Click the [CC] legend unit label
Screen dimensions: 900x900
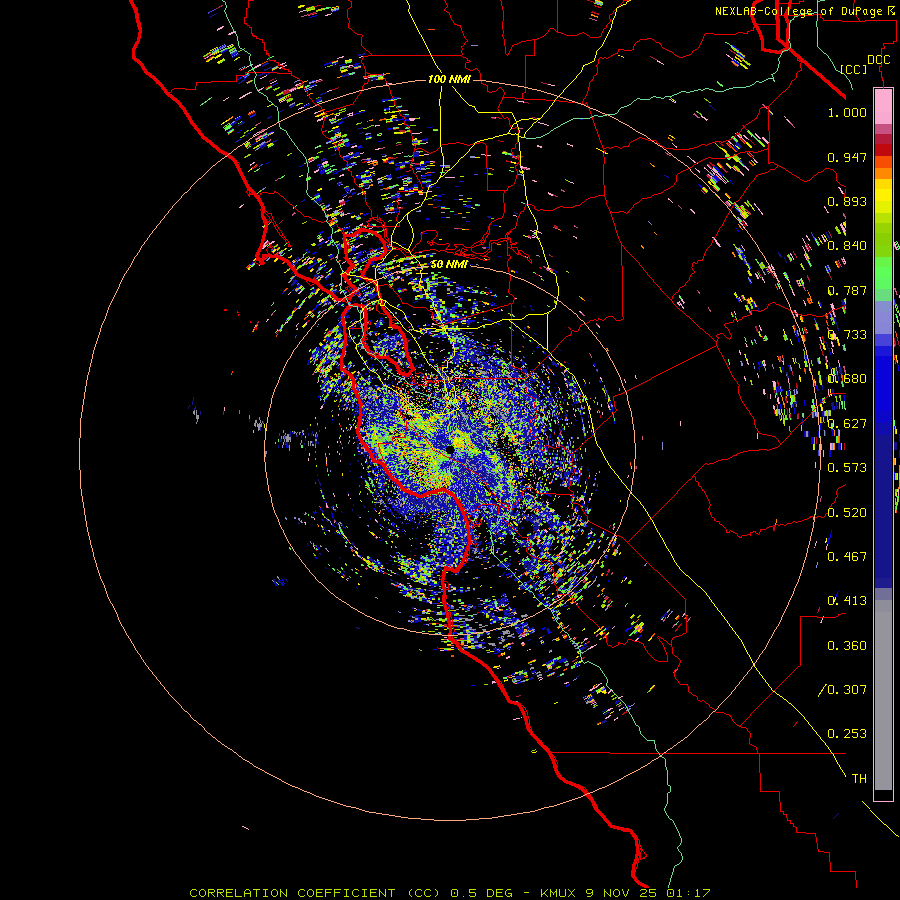pyautogui.click(x=853, y=69)
